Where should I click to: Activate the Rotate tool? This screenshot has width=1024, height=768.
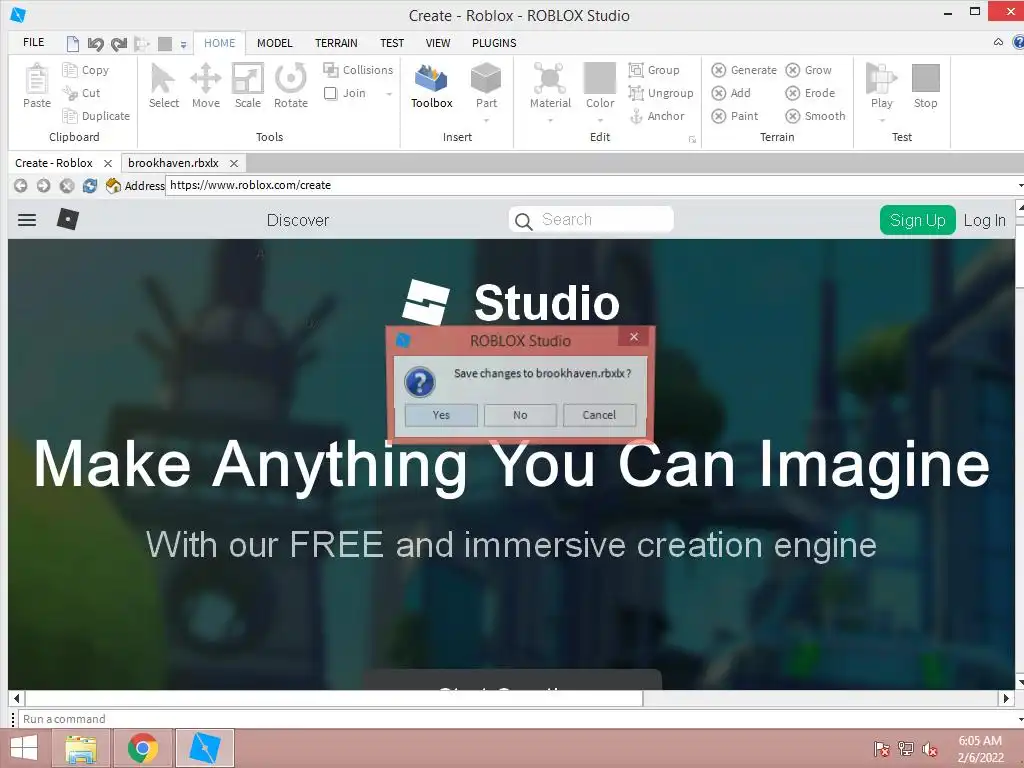[x=291, y=86]
